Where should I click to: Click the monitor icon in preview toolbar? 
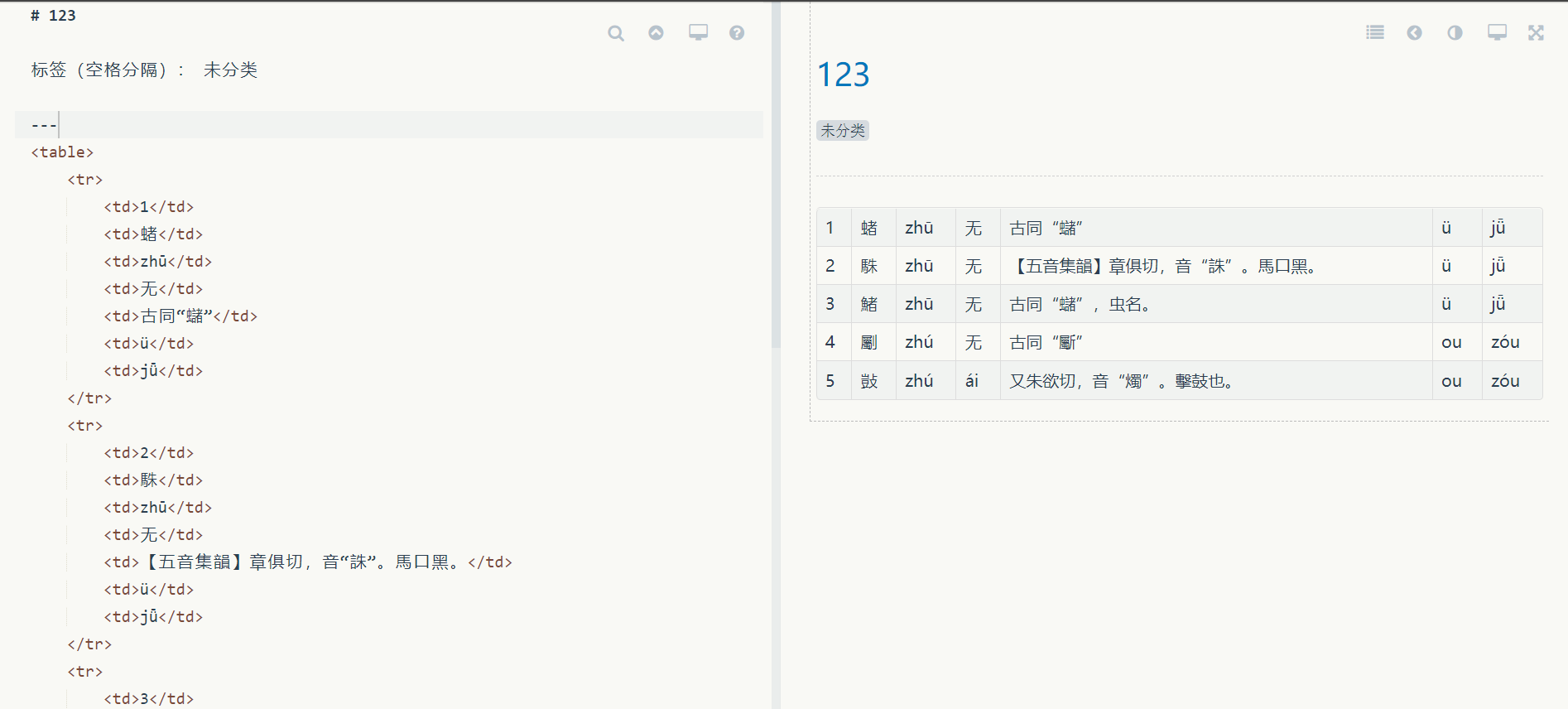click(x=1497, y=32)
